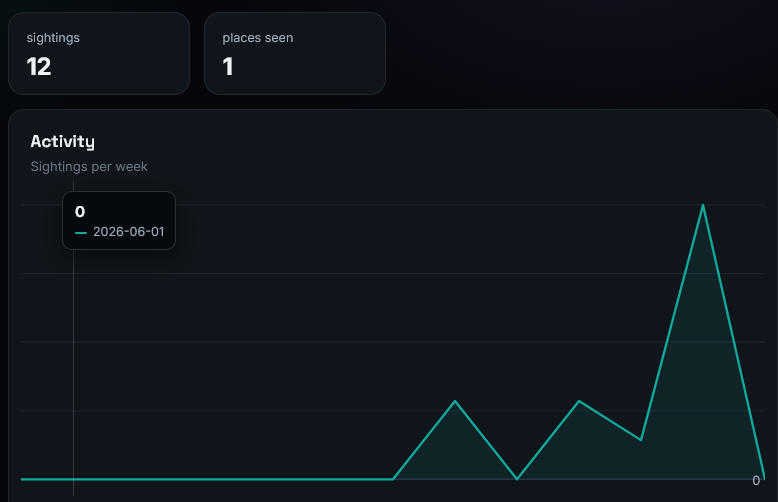The width and height of the screenshot is (778, 502).
Task: Click the bold 0 value in tooltip
Action: coord(80,212)
